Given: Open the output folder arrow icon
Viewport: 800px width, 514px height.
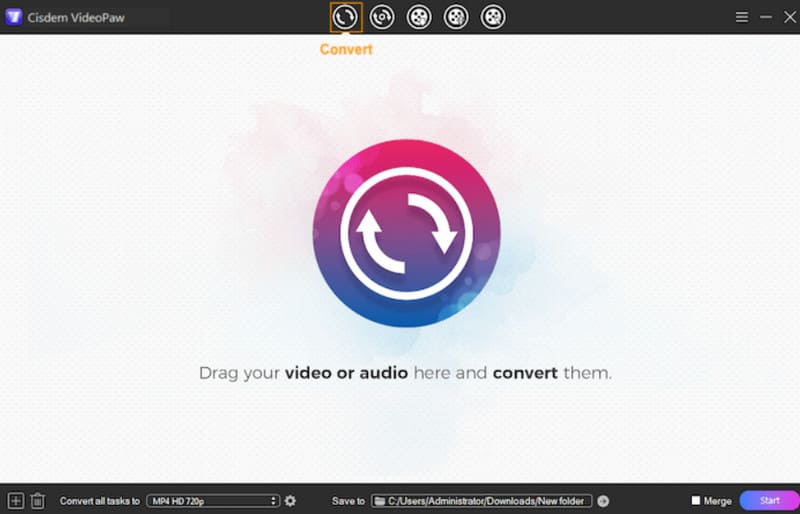Looking at the screenshot, I should pyautogui.click(x=603, y=501).
